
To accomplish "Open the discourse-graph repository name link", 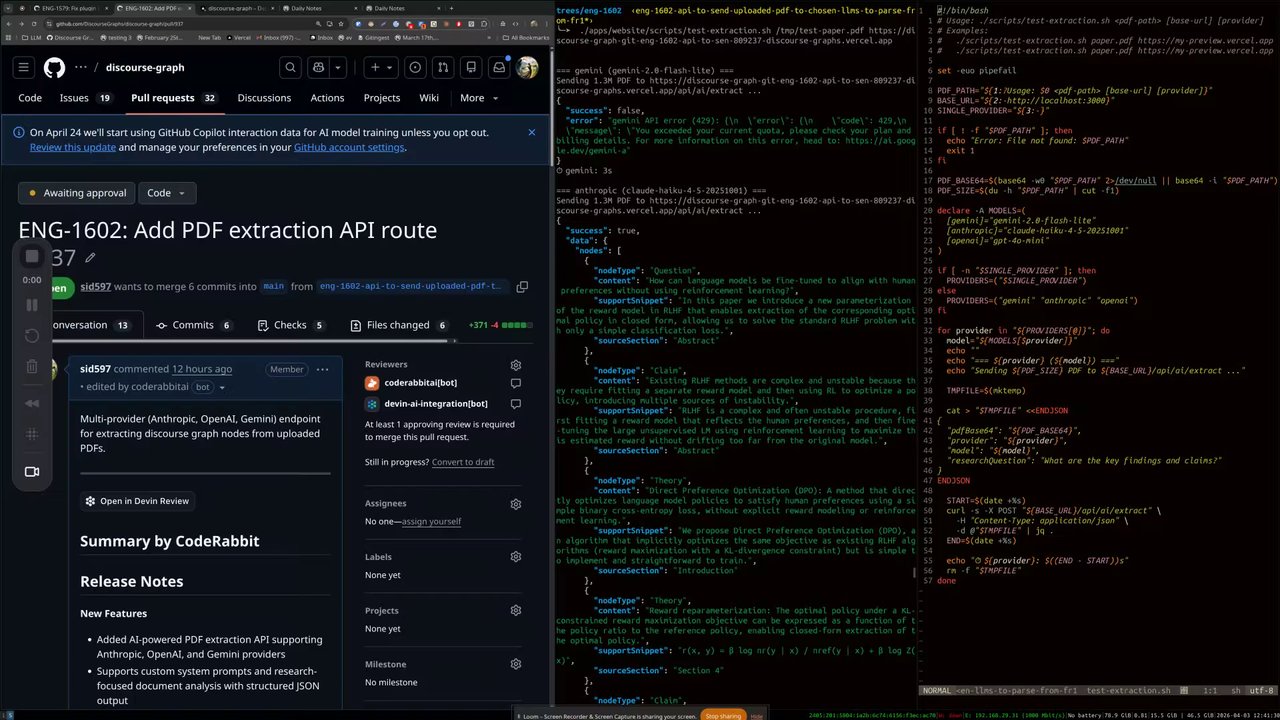I will tap(147, 68).
